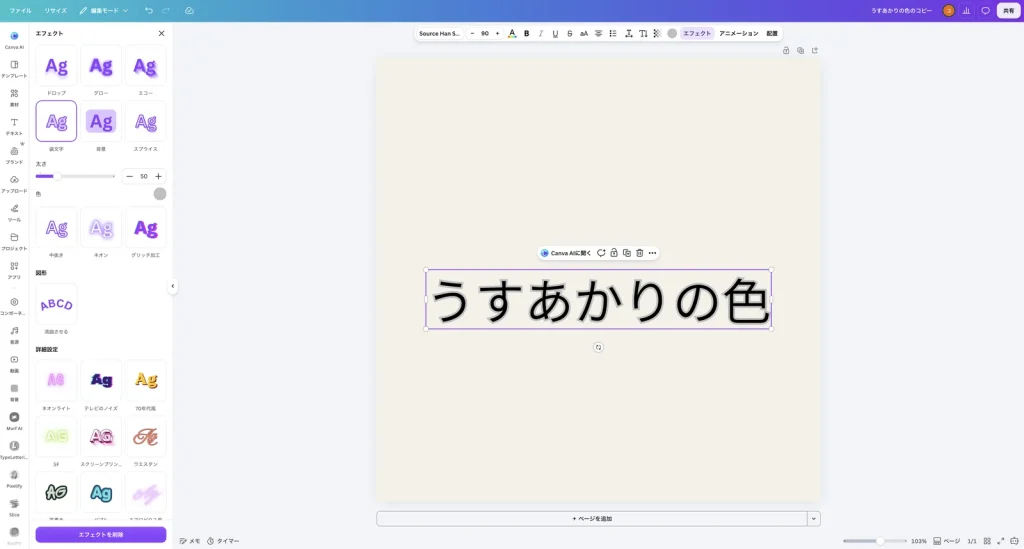Click the gray color circle in the toolbar
Viewport: 1024px width, 549px height.
click(x=672, y=33)
